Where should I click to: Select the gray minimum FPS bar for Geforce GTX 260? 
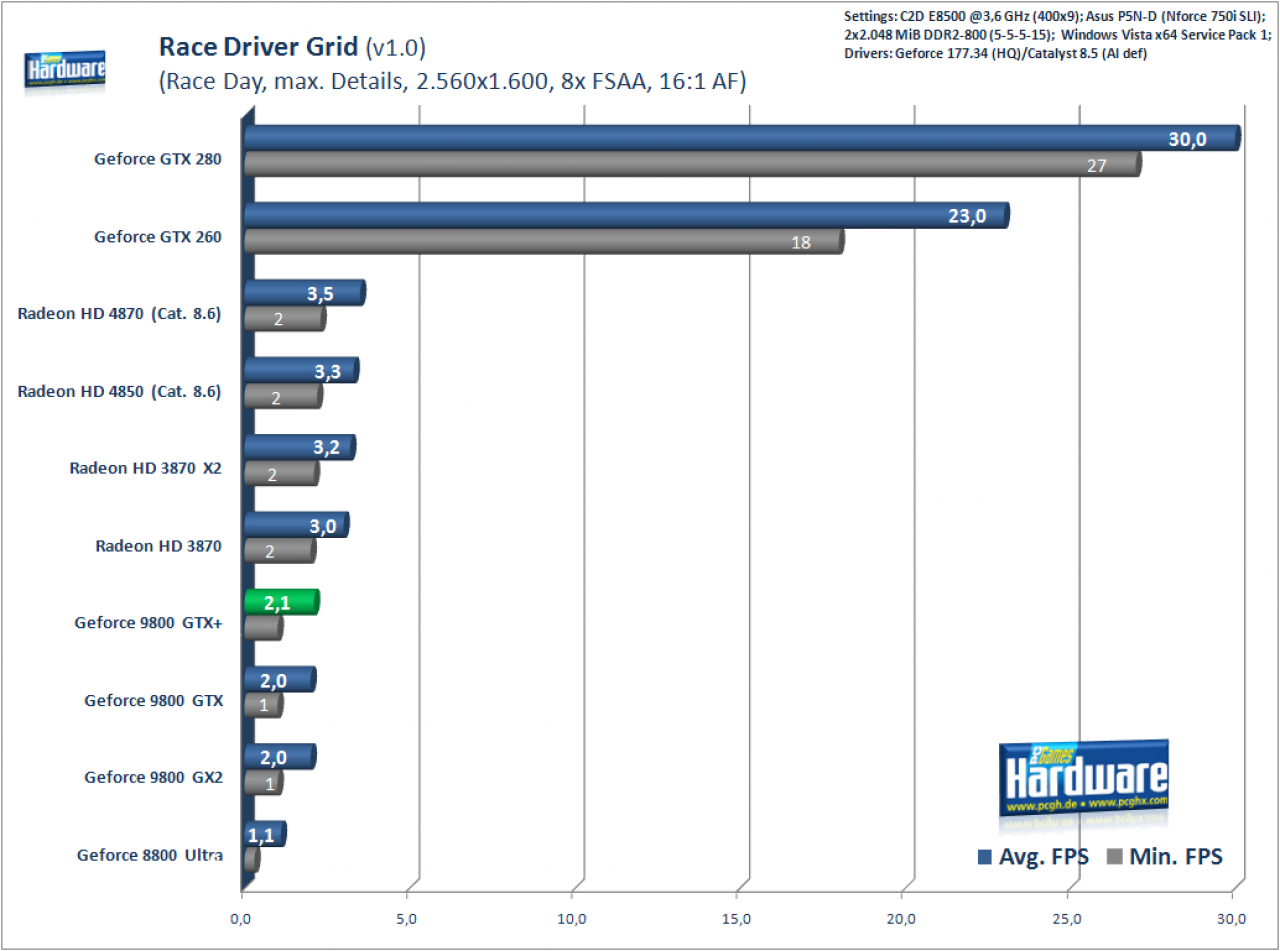click(x=544, y=242)
